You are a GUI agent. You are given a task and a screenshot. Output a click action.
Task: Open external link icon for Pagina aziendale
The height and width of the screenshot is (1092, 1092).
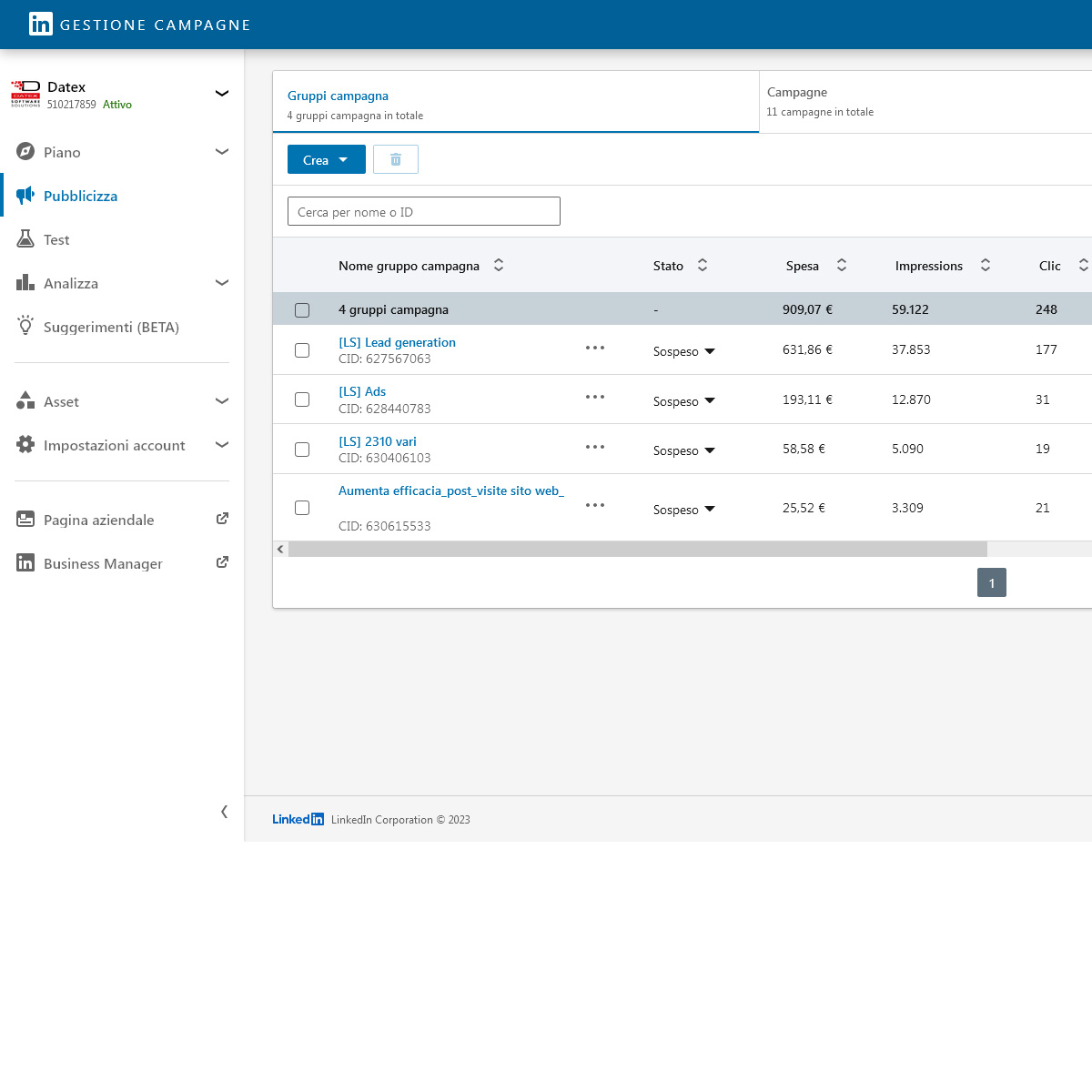[x=222, y=519]
